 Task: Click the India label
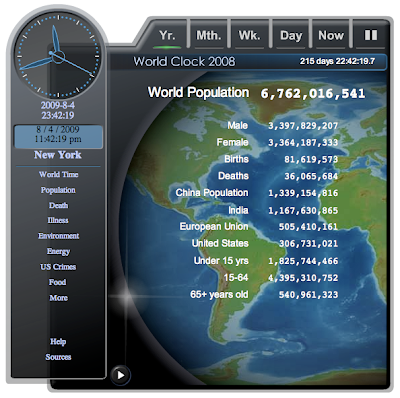tap(238, 210)
